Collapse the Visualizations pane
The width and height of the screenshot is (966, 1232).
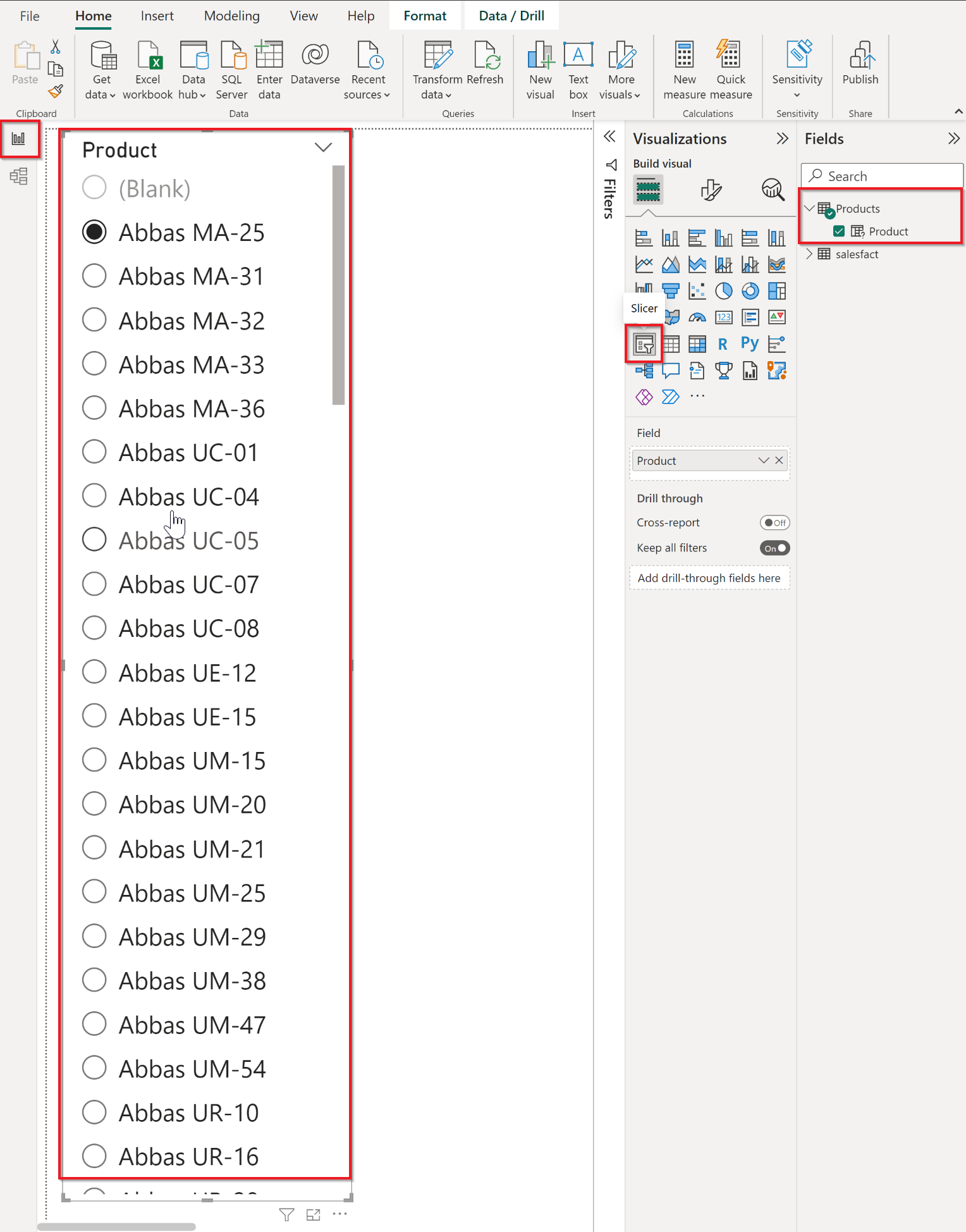[x=782, y=139]
